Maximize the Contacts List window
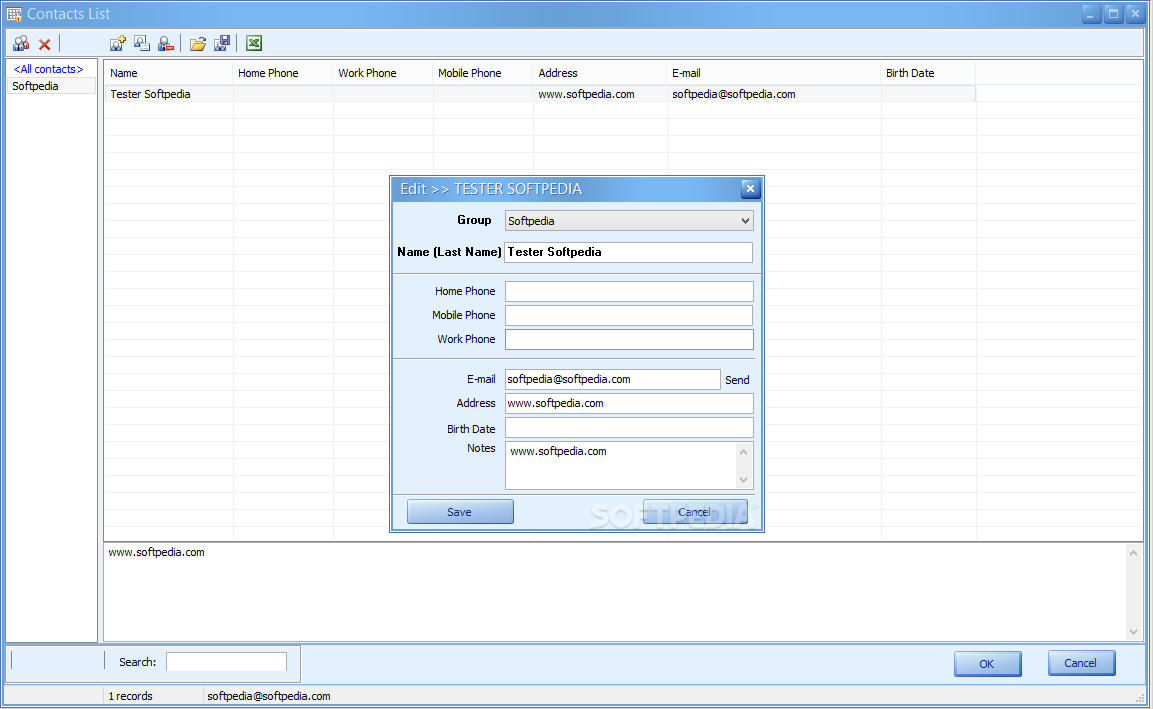 click(1113, 14)
